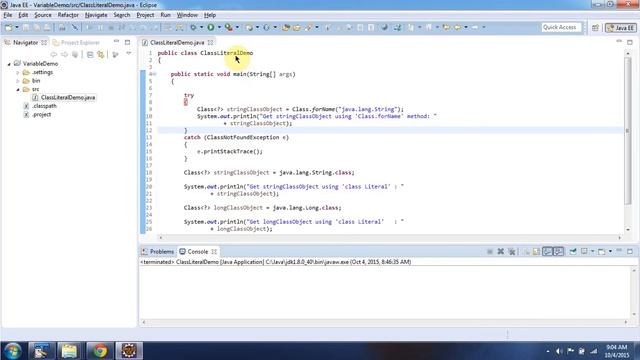Click the Open Perspective icon
The image size is (640, 360).
click(x=595, y=27)
